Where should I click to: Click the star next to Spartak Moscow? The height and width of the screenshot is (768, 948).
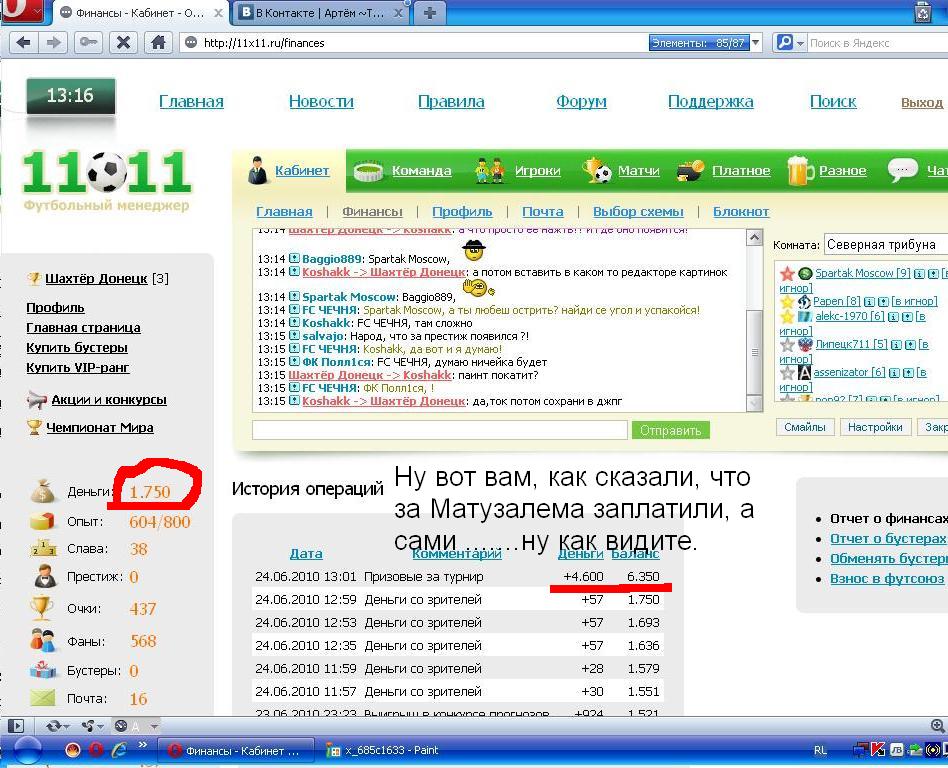(787, 273)
